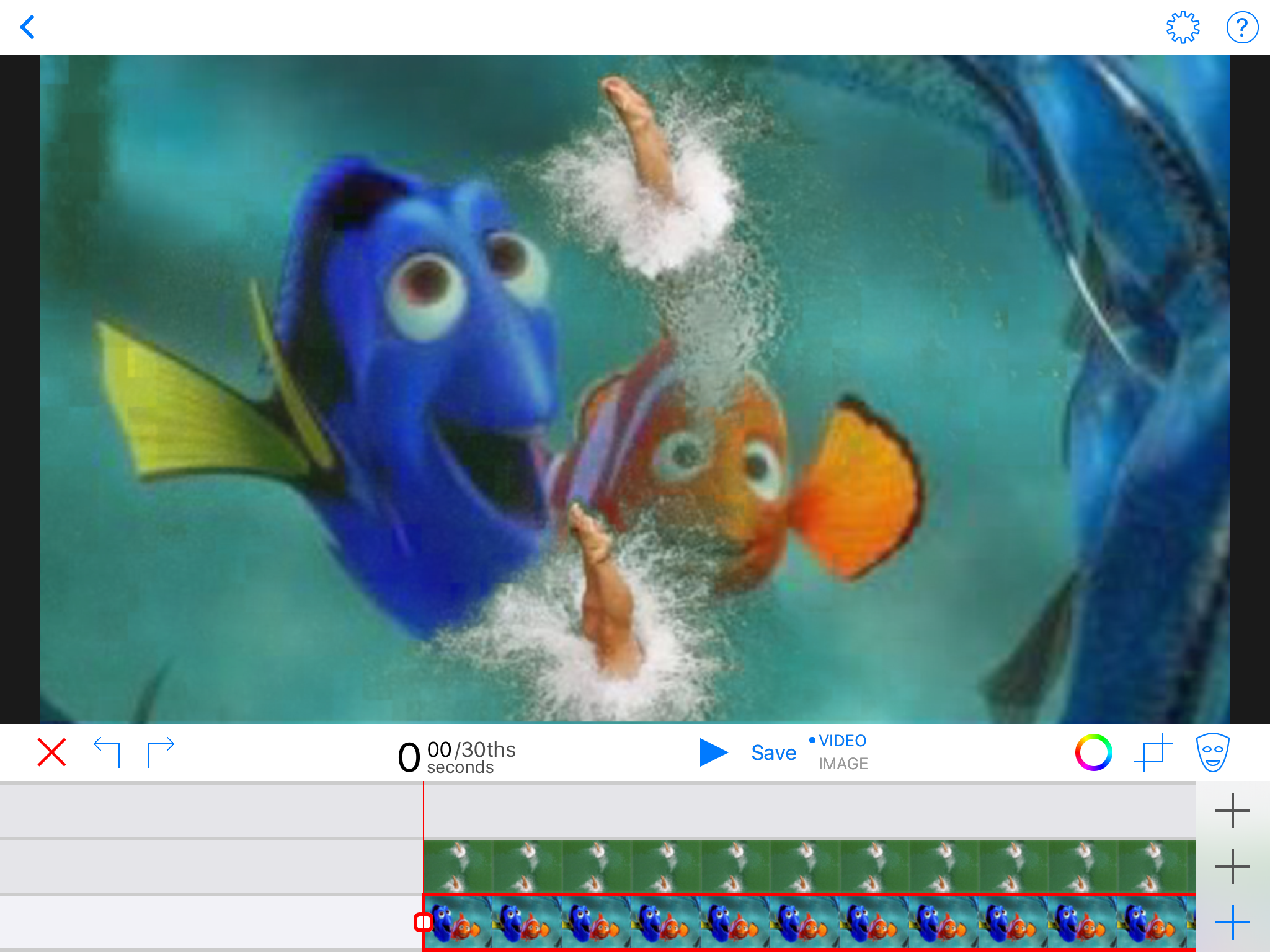This screenshot has height=952, width=1270.
Task: Tap blue plus on bottom track
Action: tap(1232, 922)
